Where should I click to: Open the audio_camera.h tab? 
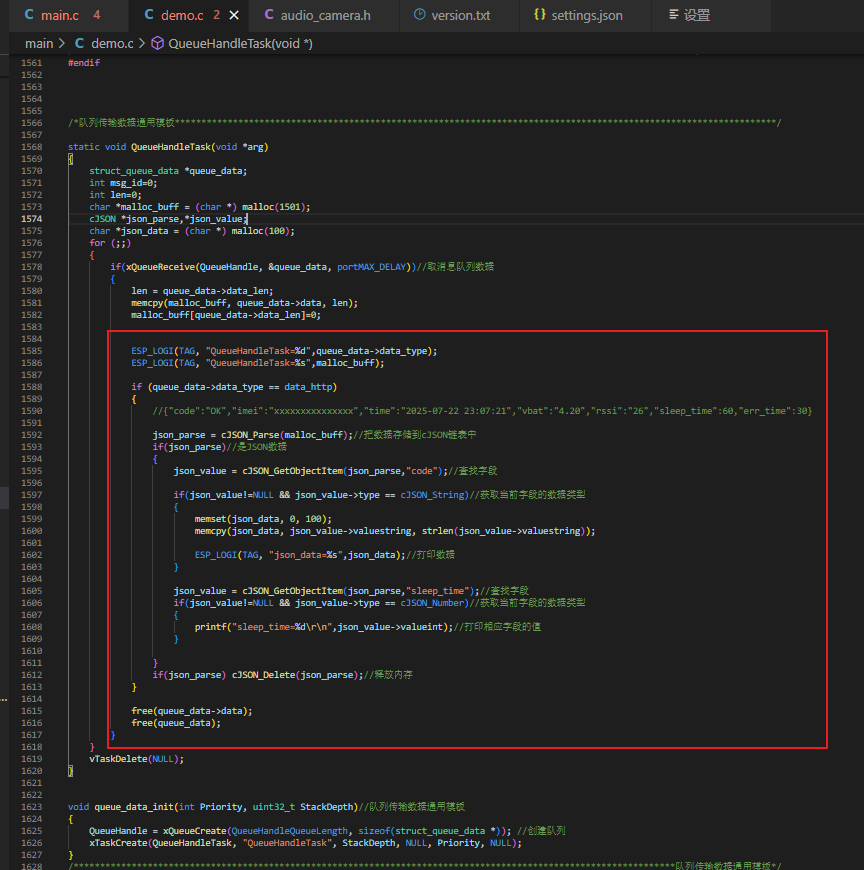point(325,15)
